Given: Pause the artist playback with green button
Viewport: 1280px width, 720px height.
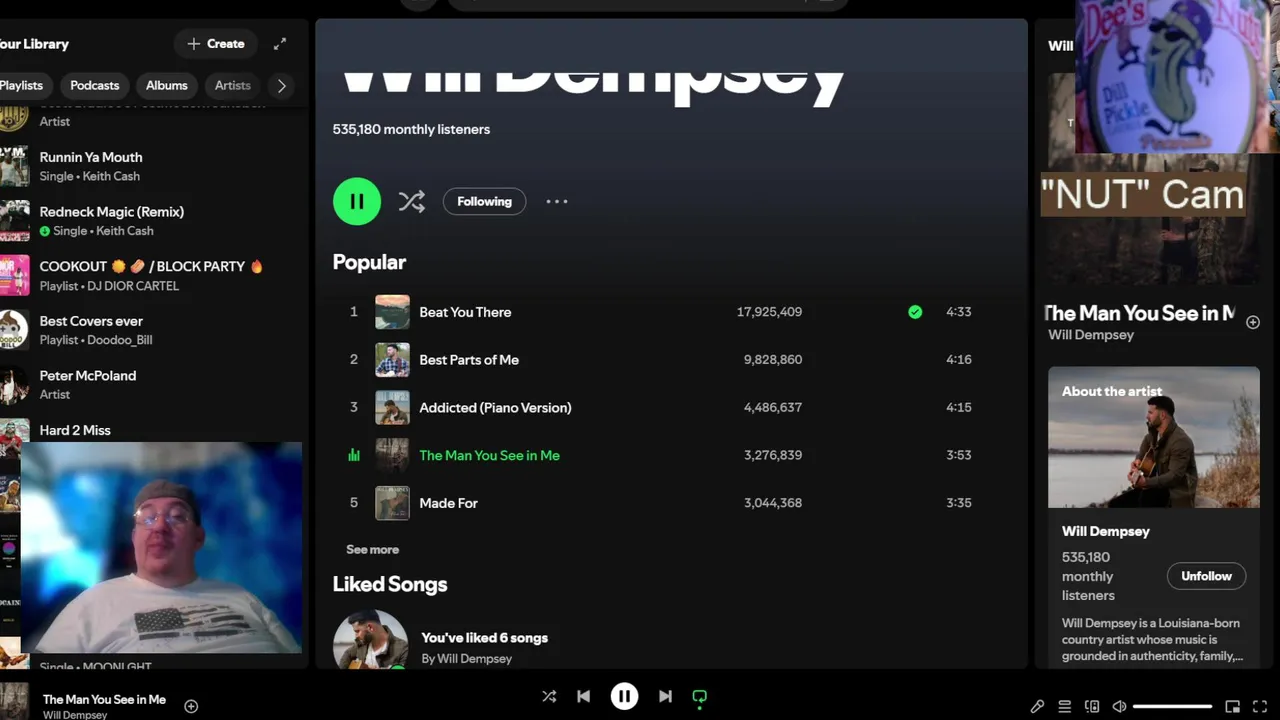Looking at the screenshot, I should [357, 201].
